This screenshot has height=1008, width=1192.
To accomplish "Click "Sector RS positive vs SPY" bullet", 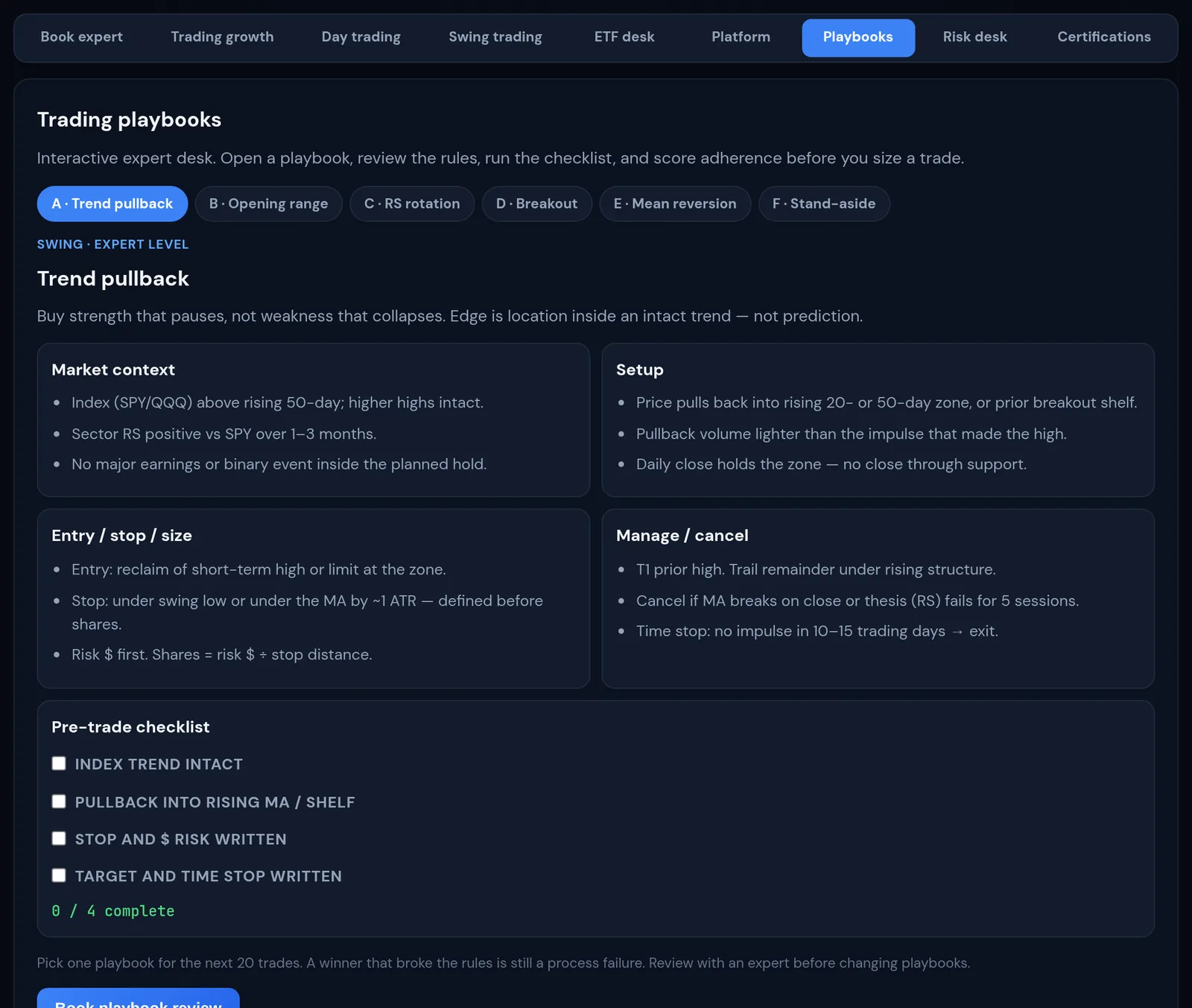I will [x=223, y=434].
